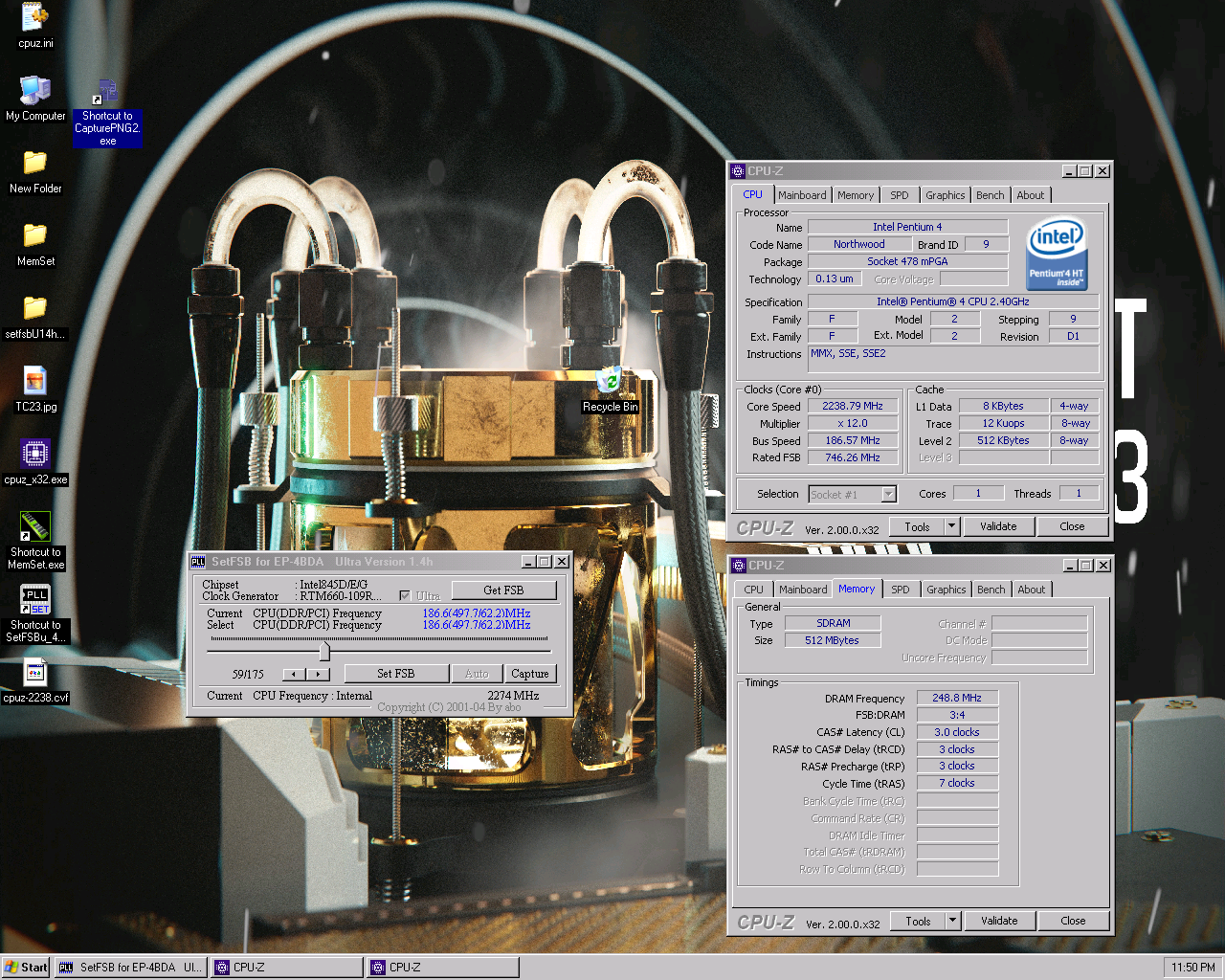Image resolution: width=1225 pixels, height=980 pixels.
Task: Expand Tools dropdown arrow in bottom CPU-Z
Action: [x=952, y=921]
